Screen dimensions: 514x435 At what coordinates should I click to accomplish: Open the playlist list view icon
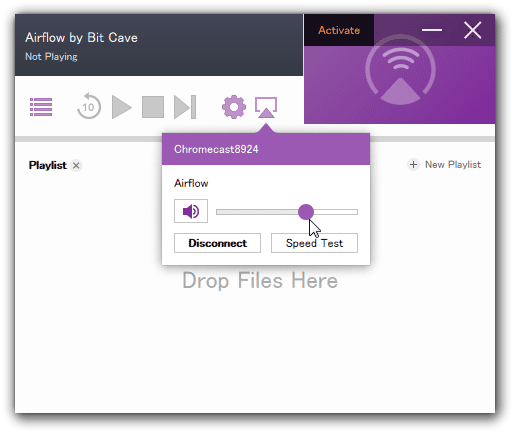coord(41,107)
